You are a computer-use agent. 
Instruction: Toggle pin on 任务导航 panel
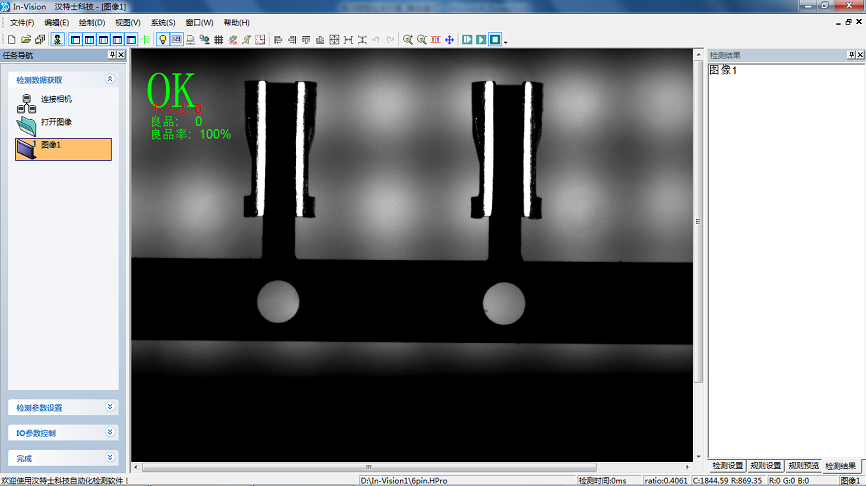pyautogui.click(x=112, y=55)
